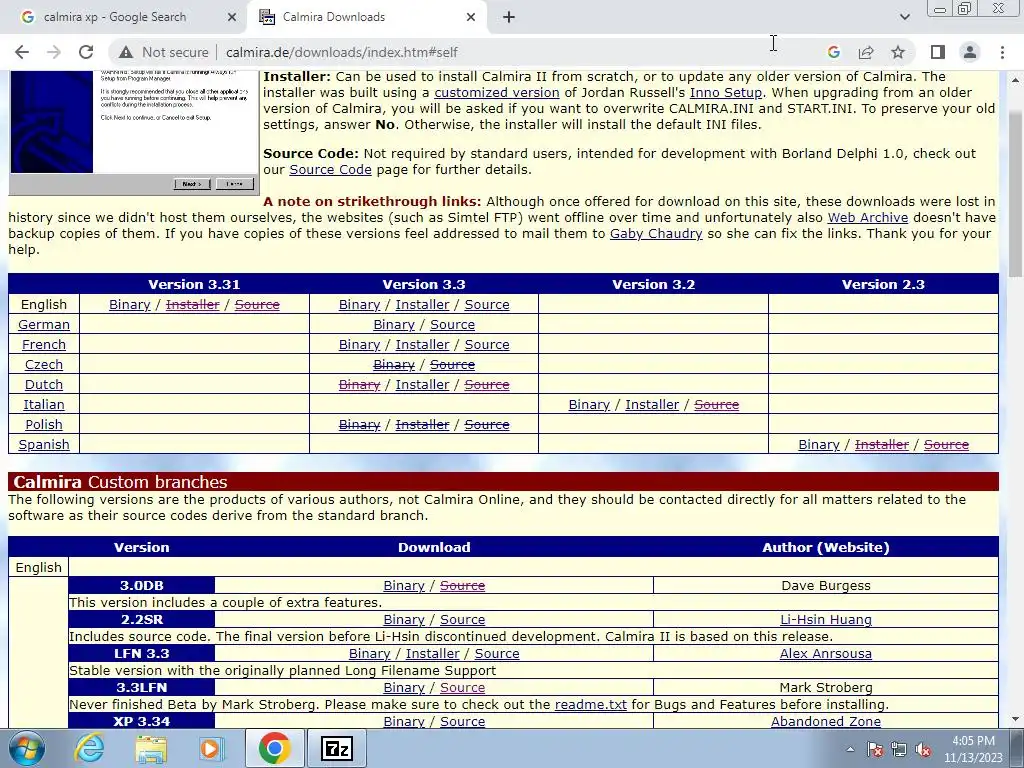Click the Chrome taskbar icon
The height and width of the screenshot is (768, 1024).
point(274,748)
